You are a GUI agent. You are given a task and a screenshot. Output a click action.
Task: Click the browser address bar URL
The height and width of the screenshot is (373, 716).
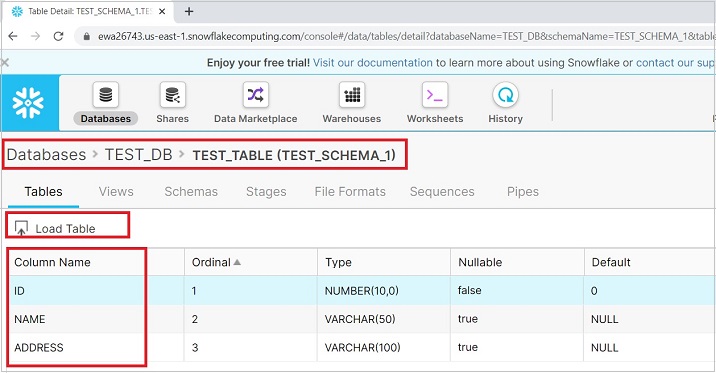(x=406, y=37)
